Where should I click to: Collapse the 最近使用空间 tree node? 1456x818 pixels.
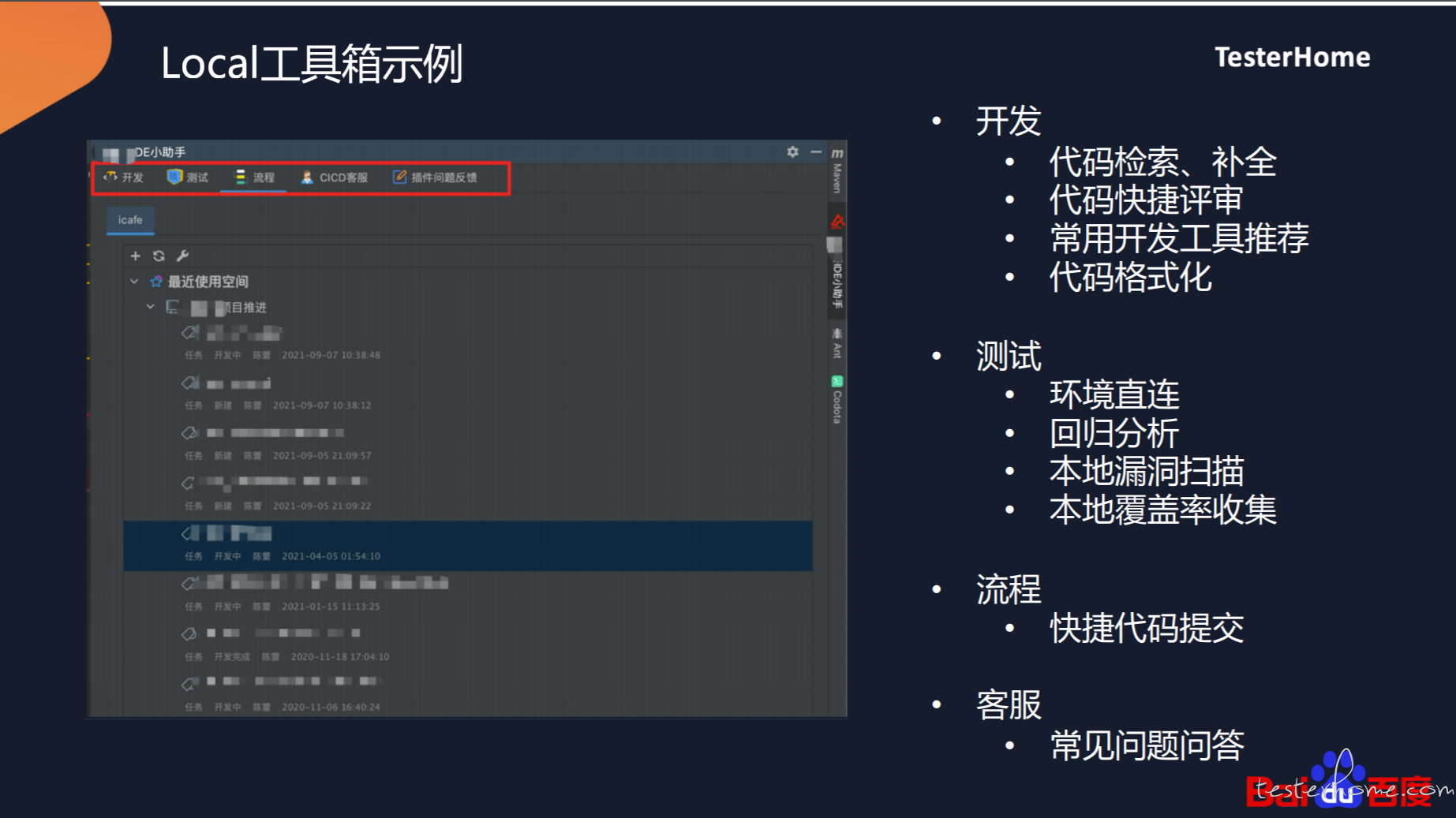tap(134, 282)
